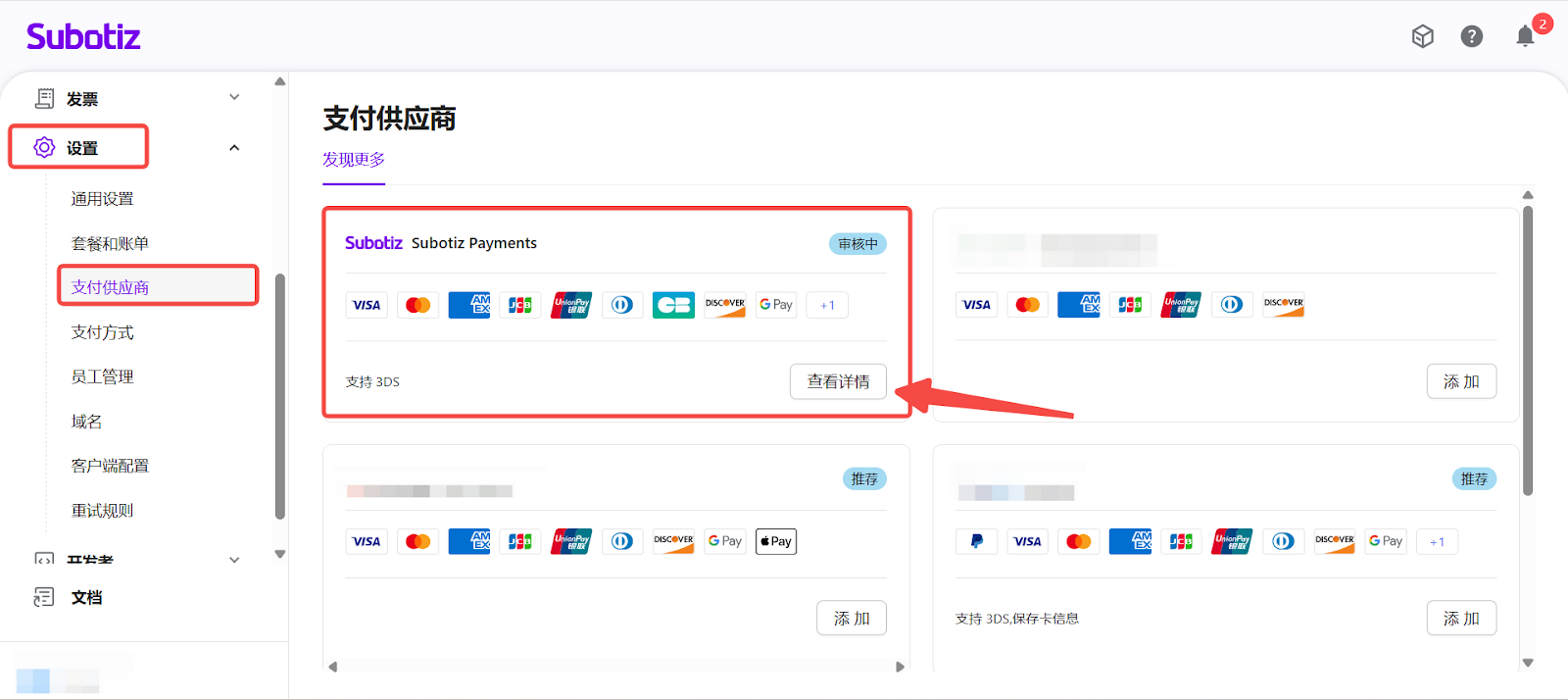Collapse the 设置 menu chevron
Screen dimensions: 1568x700
pos(234,148)
